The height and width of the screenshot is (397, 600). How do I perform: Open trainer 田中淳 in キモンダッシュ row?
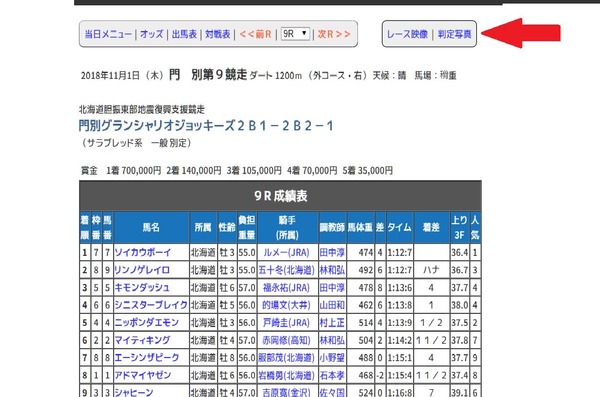[332, 288]
